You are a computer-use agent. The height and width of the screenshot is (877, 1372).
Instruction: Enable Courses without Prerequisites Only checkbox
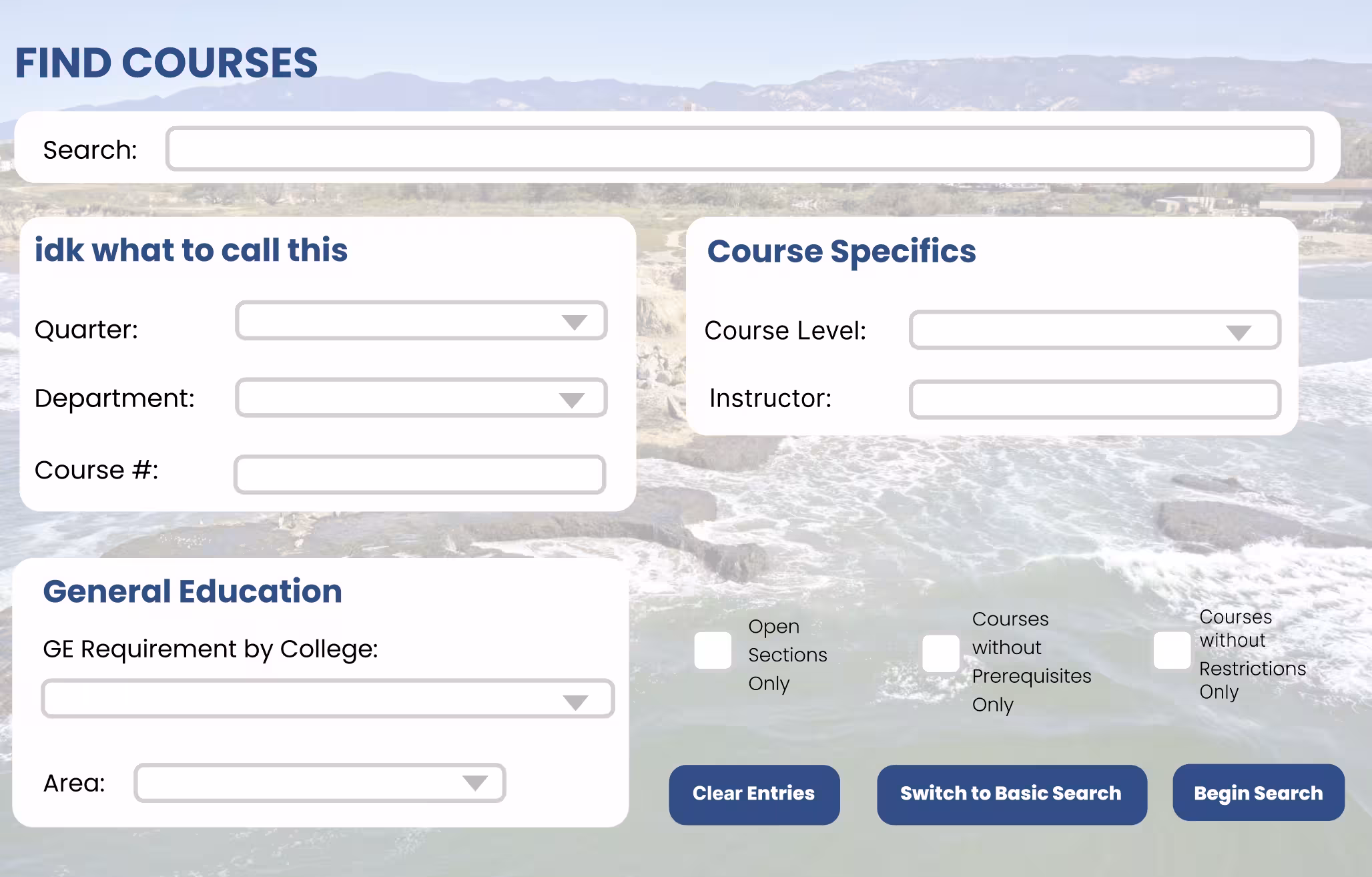[941, 653]
